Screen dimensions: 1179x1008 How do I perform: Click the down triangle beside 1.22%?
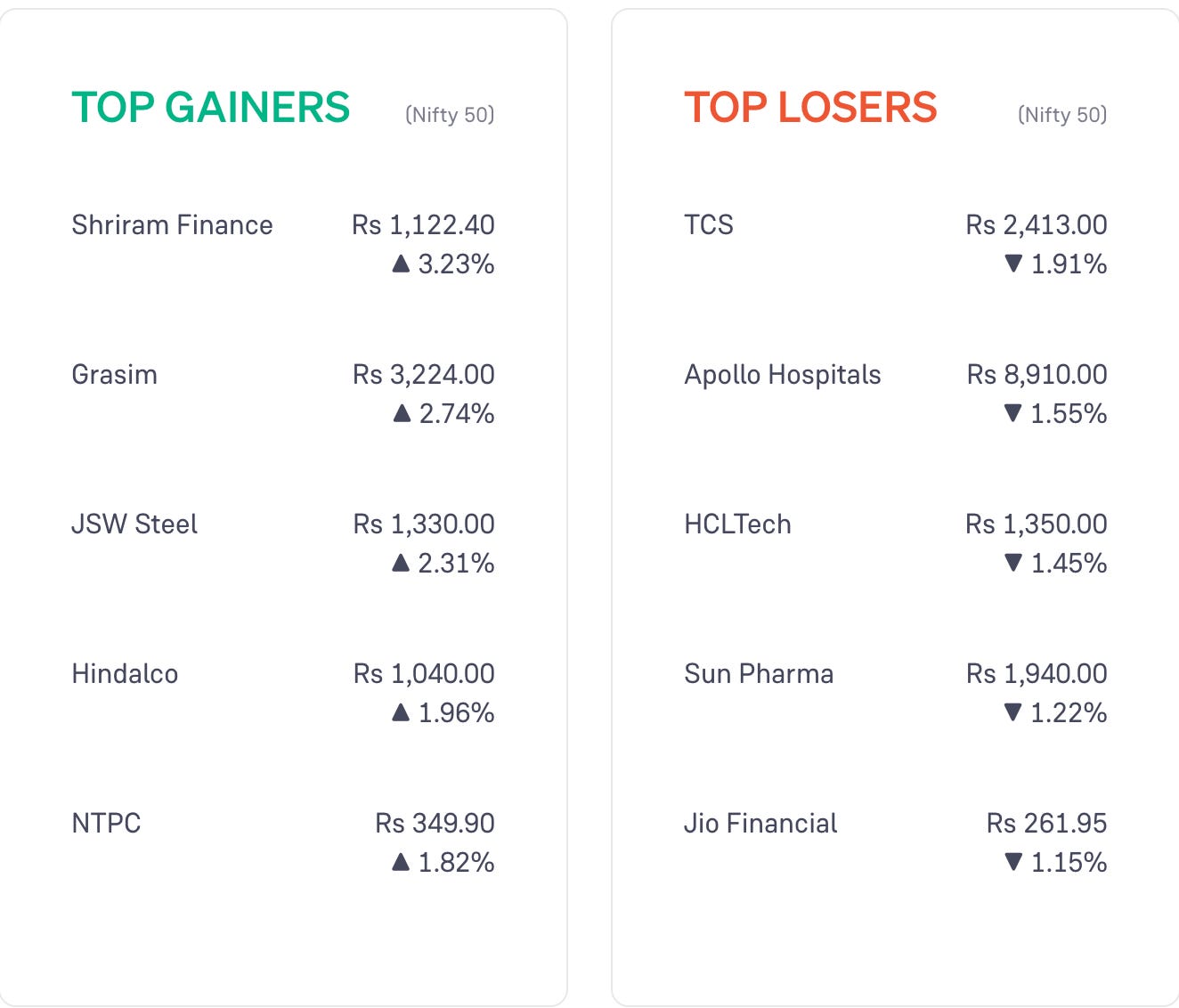[1012, 712]
